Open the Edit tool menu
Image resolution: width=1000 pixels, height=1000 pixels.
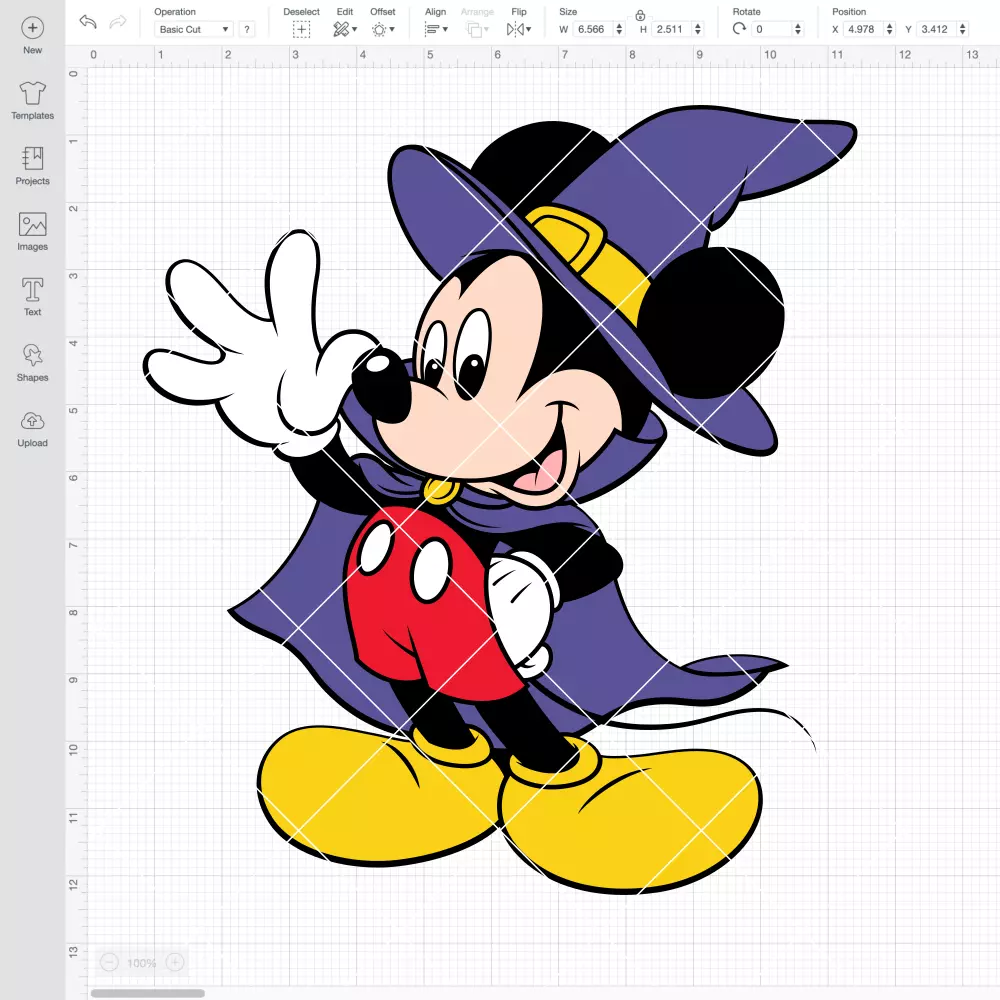tap(345, 29)
